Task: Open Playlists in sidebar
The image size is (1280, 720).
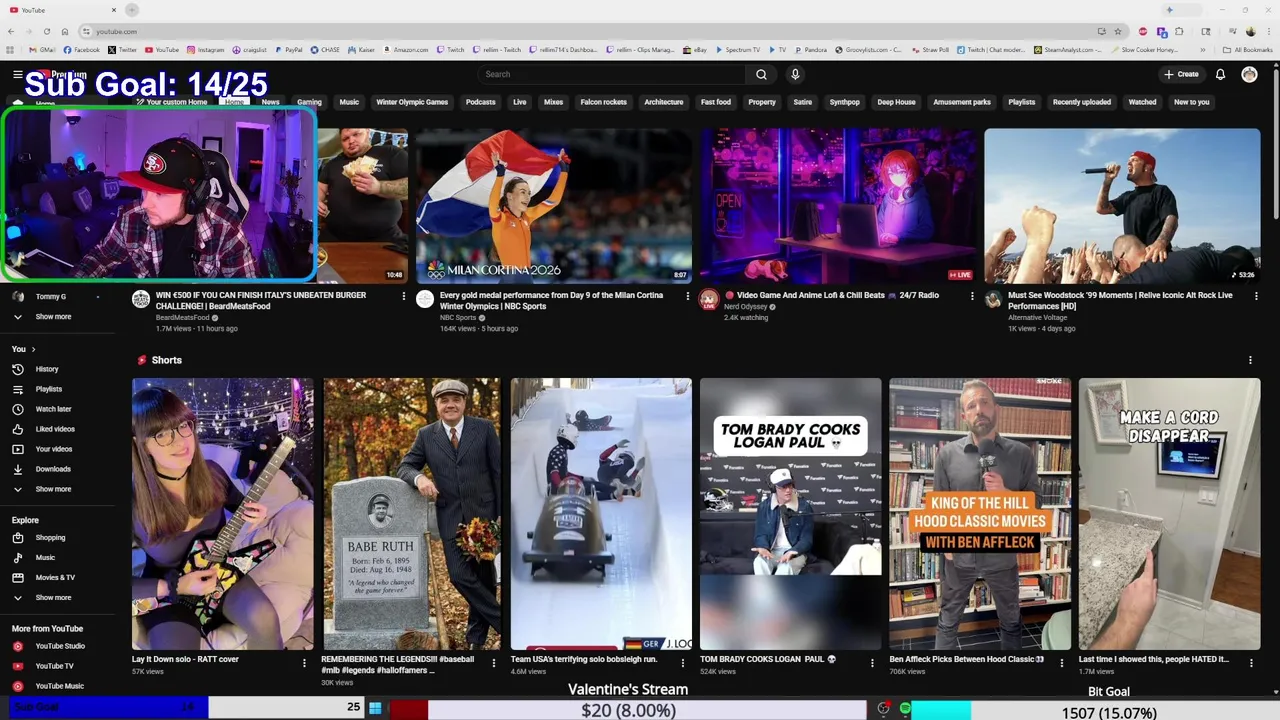Action: click(48, 389)
